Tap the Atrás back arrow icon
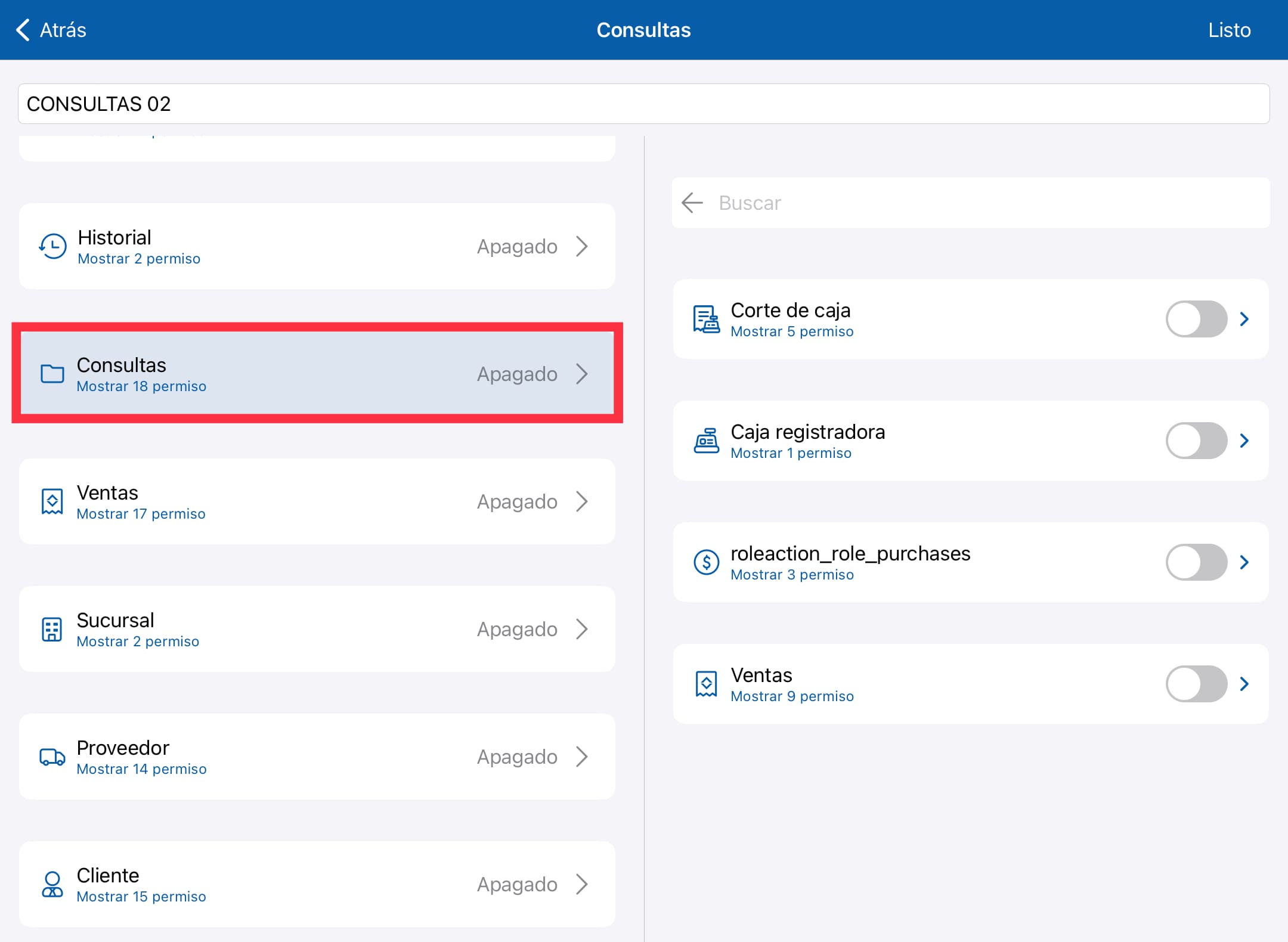The width and height of the screenshot is (1288, 942). coord(23,30)
